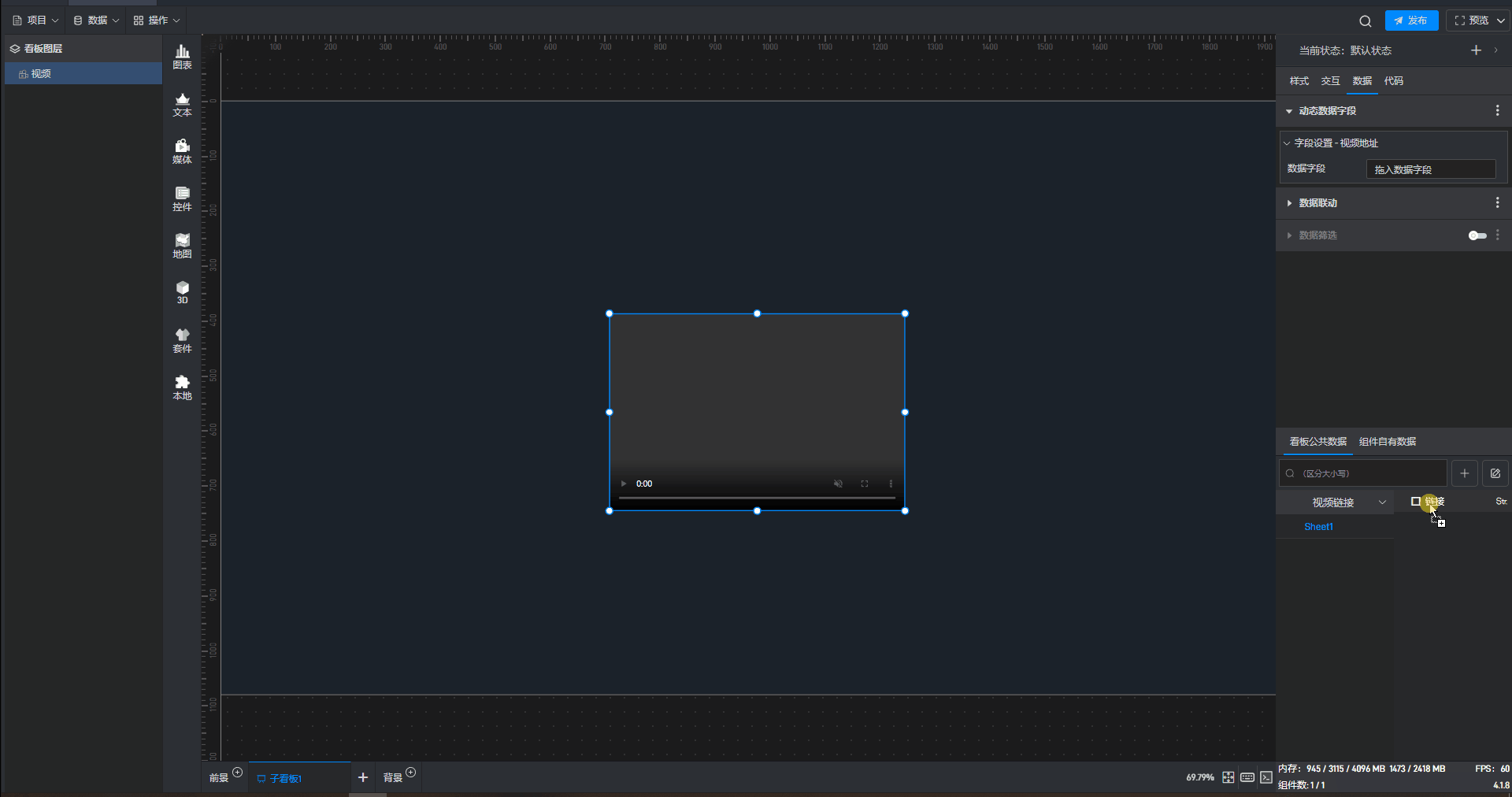Mute the video player sound
Screen dimensions: 1512x797
[x=838, y=484]
